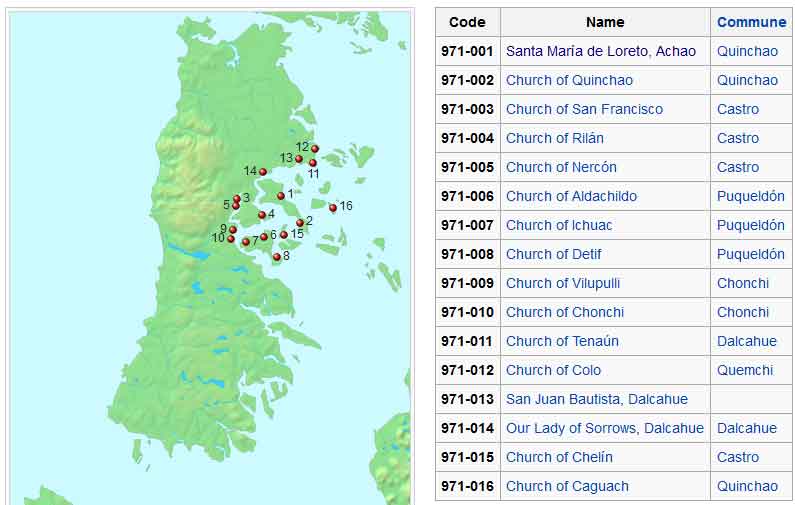Click the 971-013 code cell

tap(467, 399)
